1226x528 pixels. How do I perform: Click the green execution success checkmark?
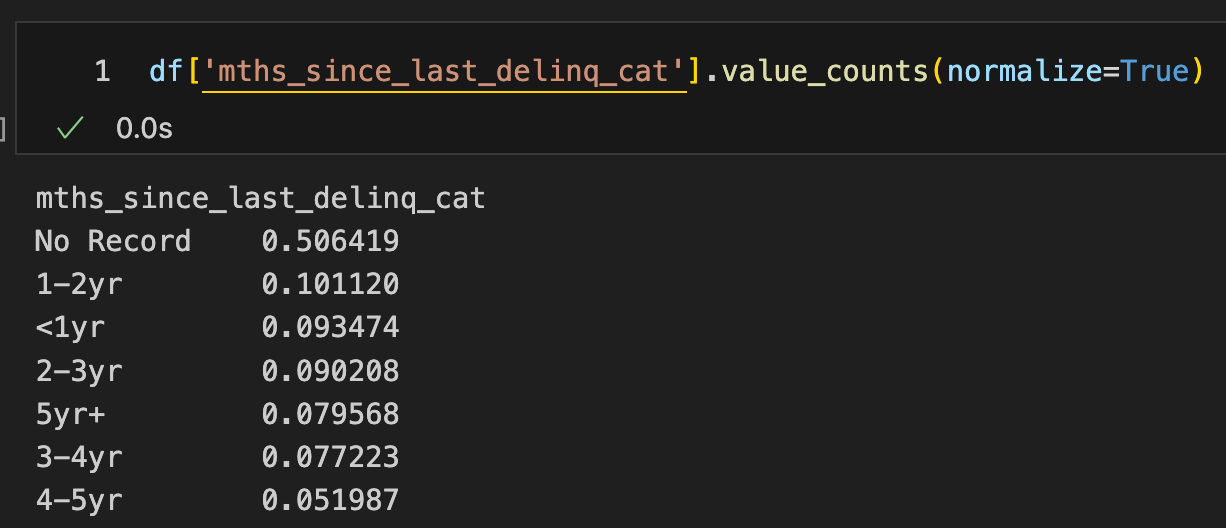coord(69,129)
